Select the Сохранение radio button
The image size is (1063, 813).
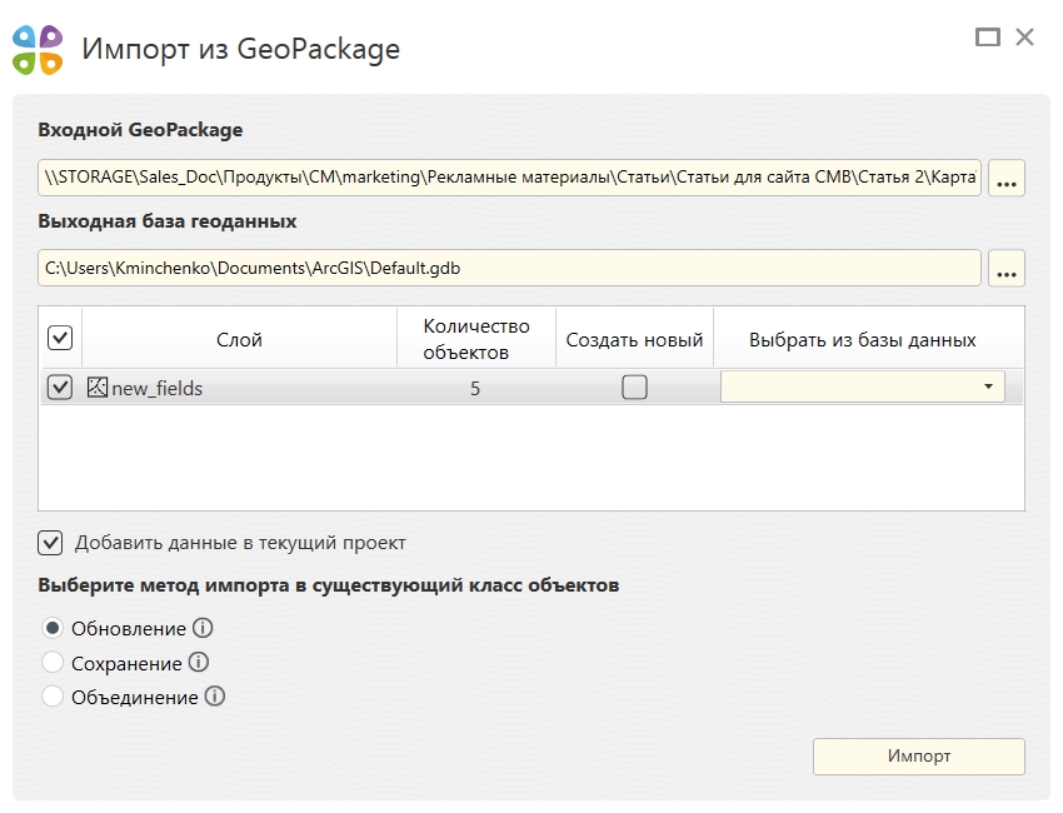click(53, 662)
